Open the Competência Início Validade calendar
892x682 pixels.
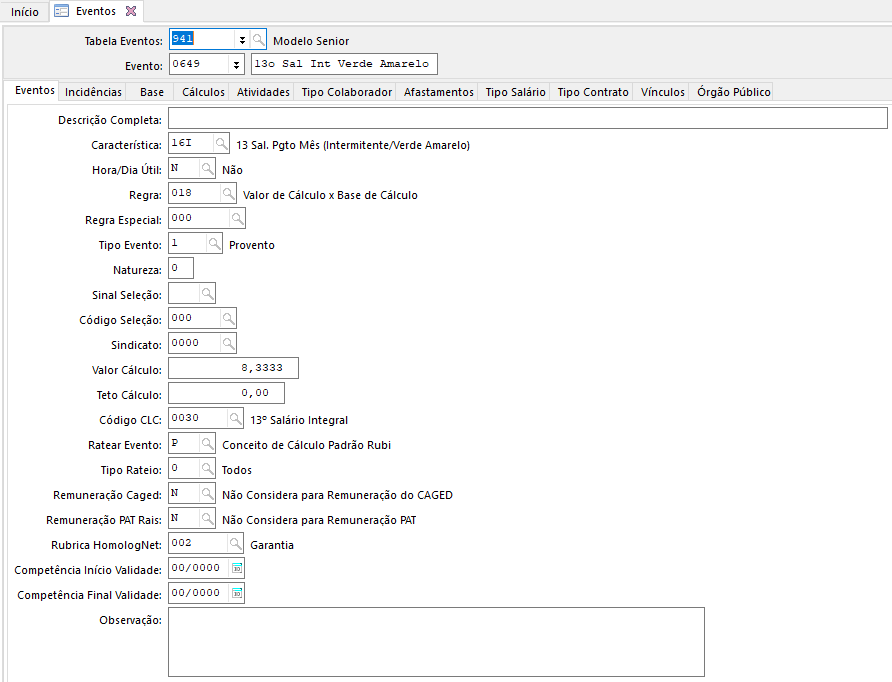237,568
